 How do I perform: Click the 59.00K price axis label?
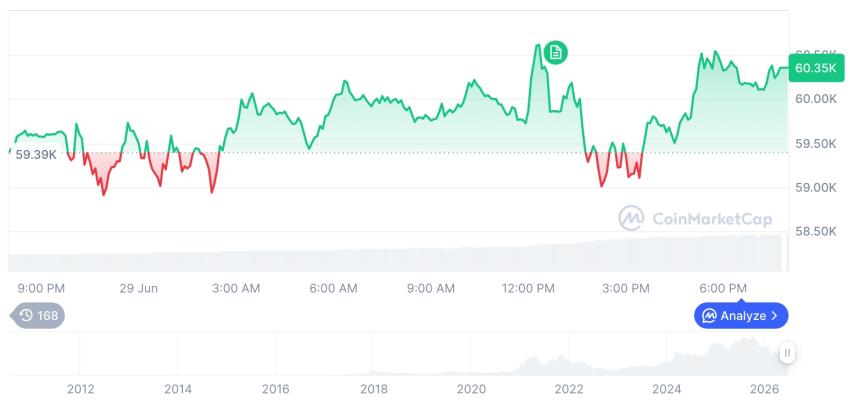click(x=816, y=188)
